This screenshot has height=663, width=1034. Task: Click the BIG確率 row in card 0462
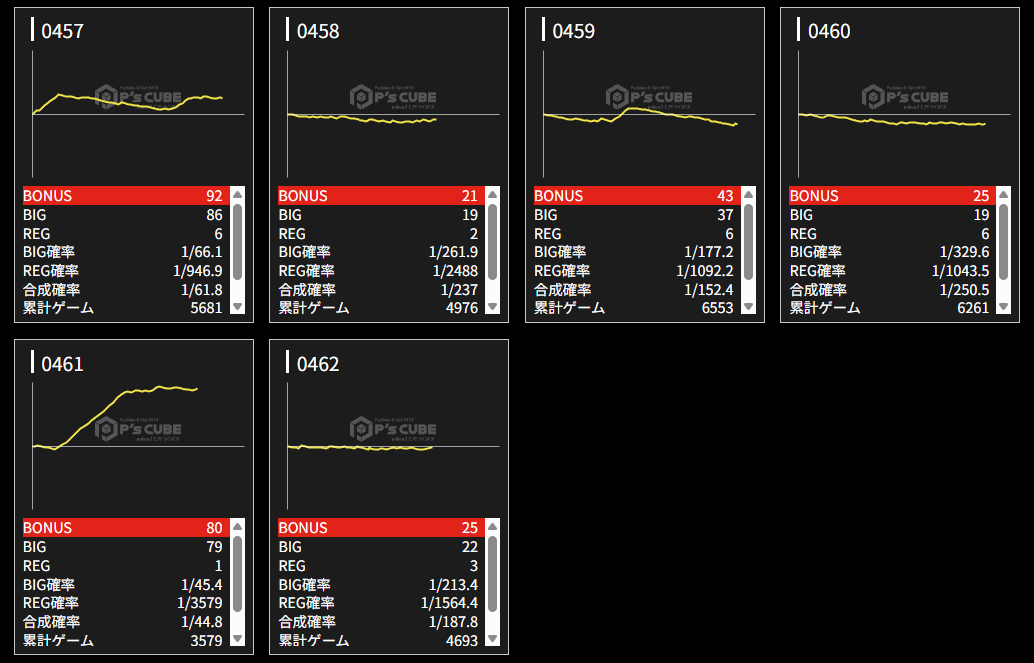click(x=378, y=585)
